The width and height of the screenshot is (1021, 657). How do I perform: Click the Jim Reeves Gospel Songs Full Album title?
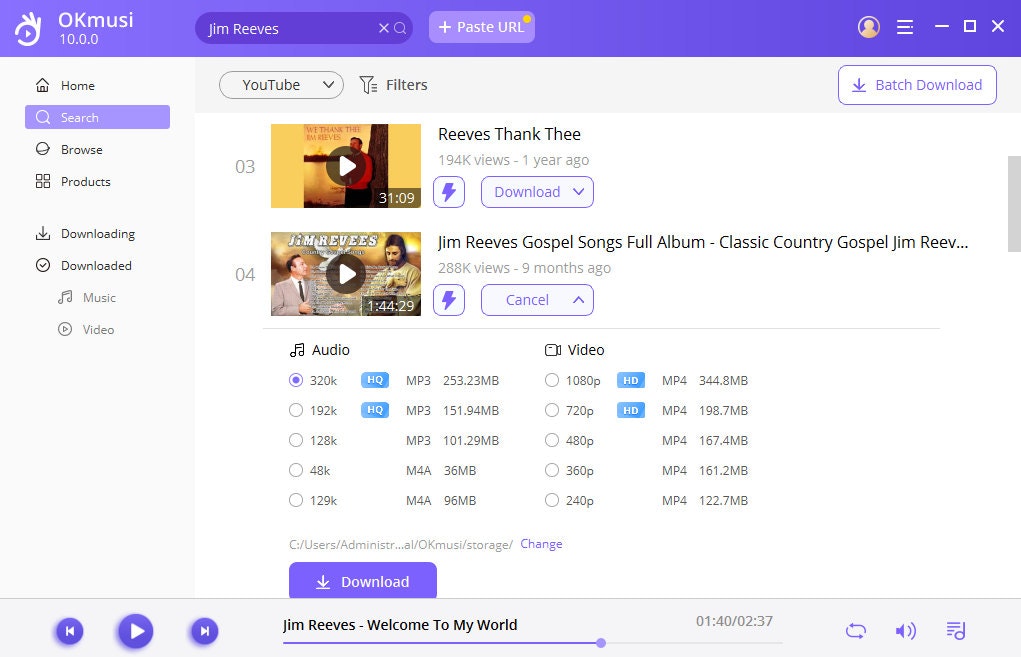(x=703, y=242)
